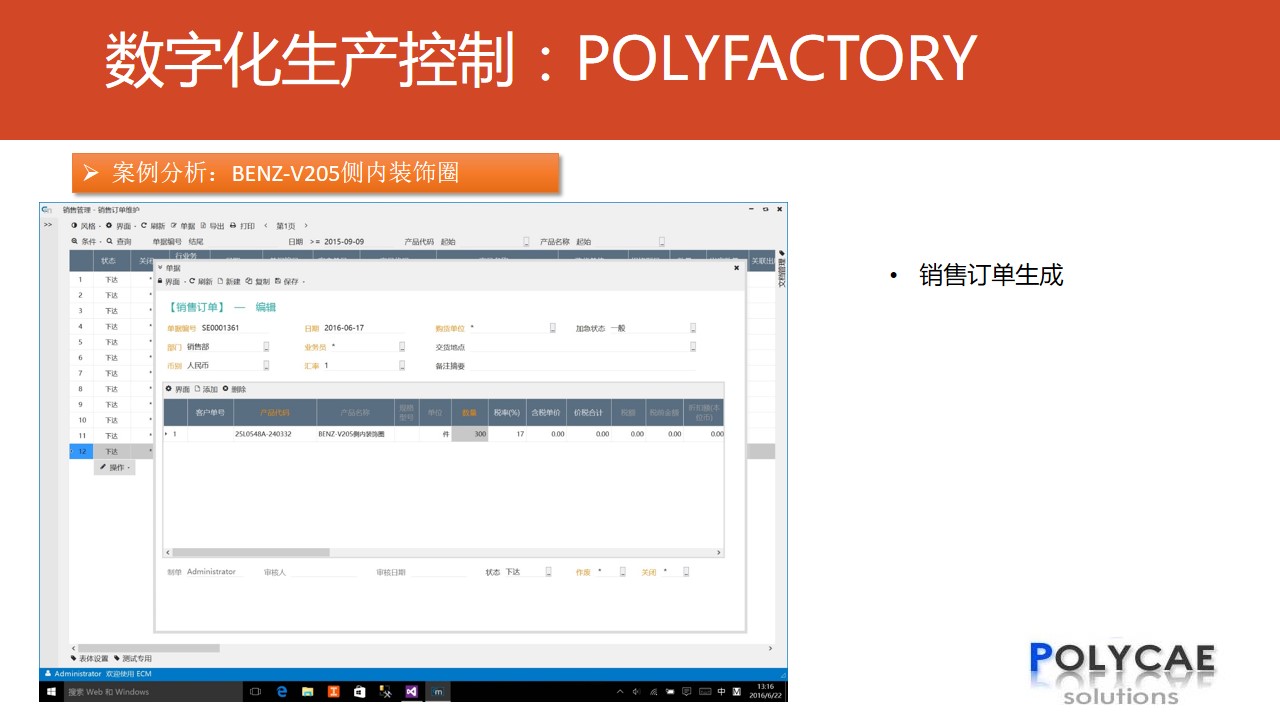1280x720 pixels.
Task: Open the 币别 currency lookup
Action: pos(267,366)
